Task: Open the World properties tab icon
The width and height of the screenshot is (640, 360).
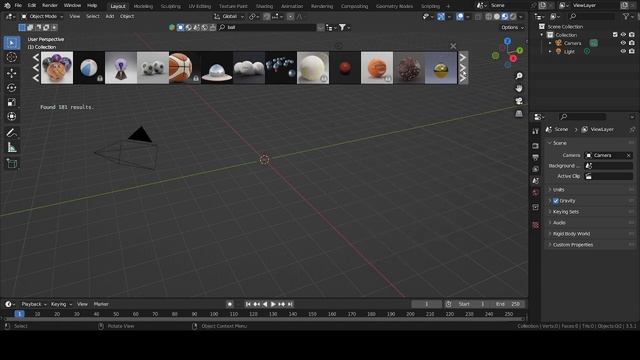Action: 536,192
